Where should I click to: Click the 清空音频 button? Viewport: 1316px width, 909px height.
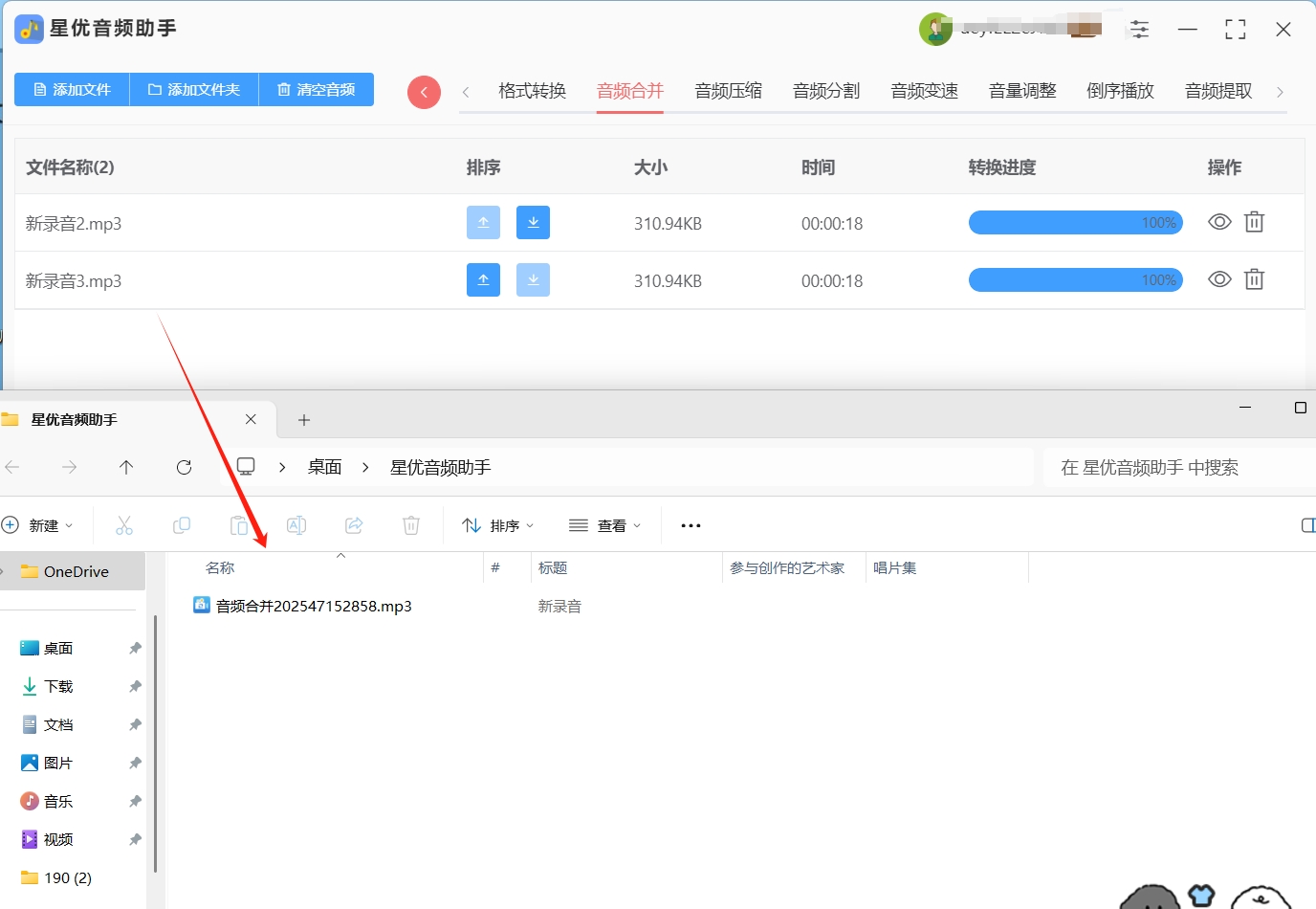pos(317,89)
